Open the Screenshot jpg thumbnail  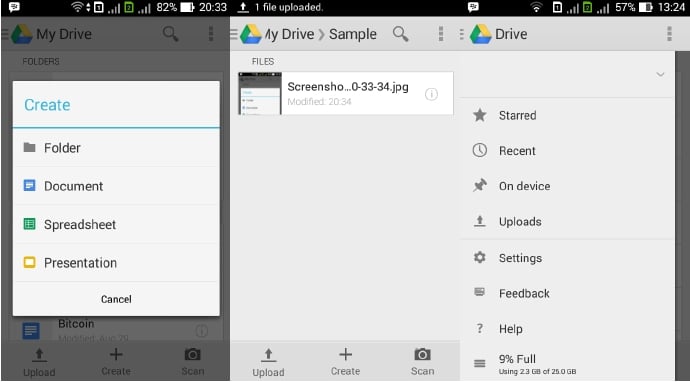260,94
